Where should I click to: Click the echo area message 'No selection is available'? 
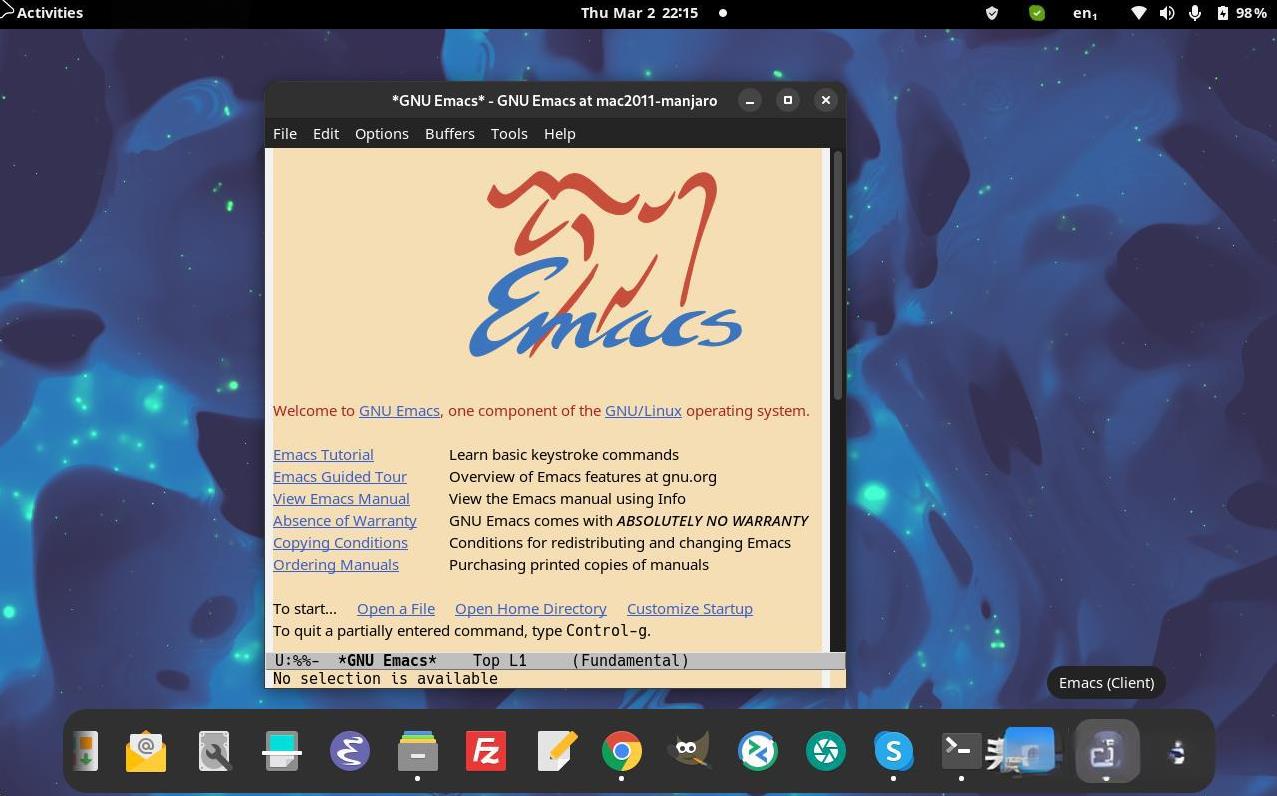pos(385,679)
